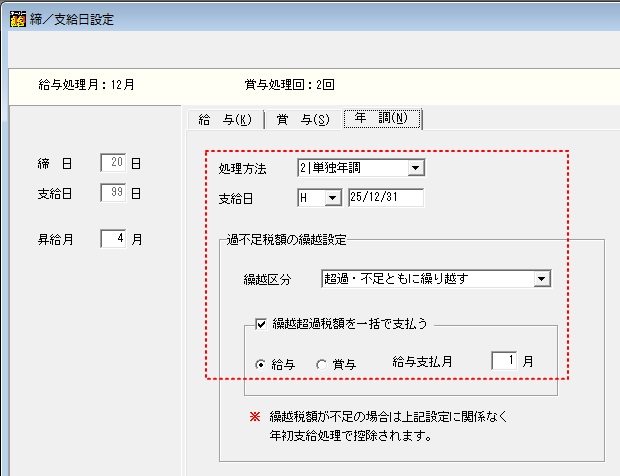Screen dimensions: 620x476
Task: Click the 繰越区分 label
Action: pyautogui.click(x=267, y=280)
